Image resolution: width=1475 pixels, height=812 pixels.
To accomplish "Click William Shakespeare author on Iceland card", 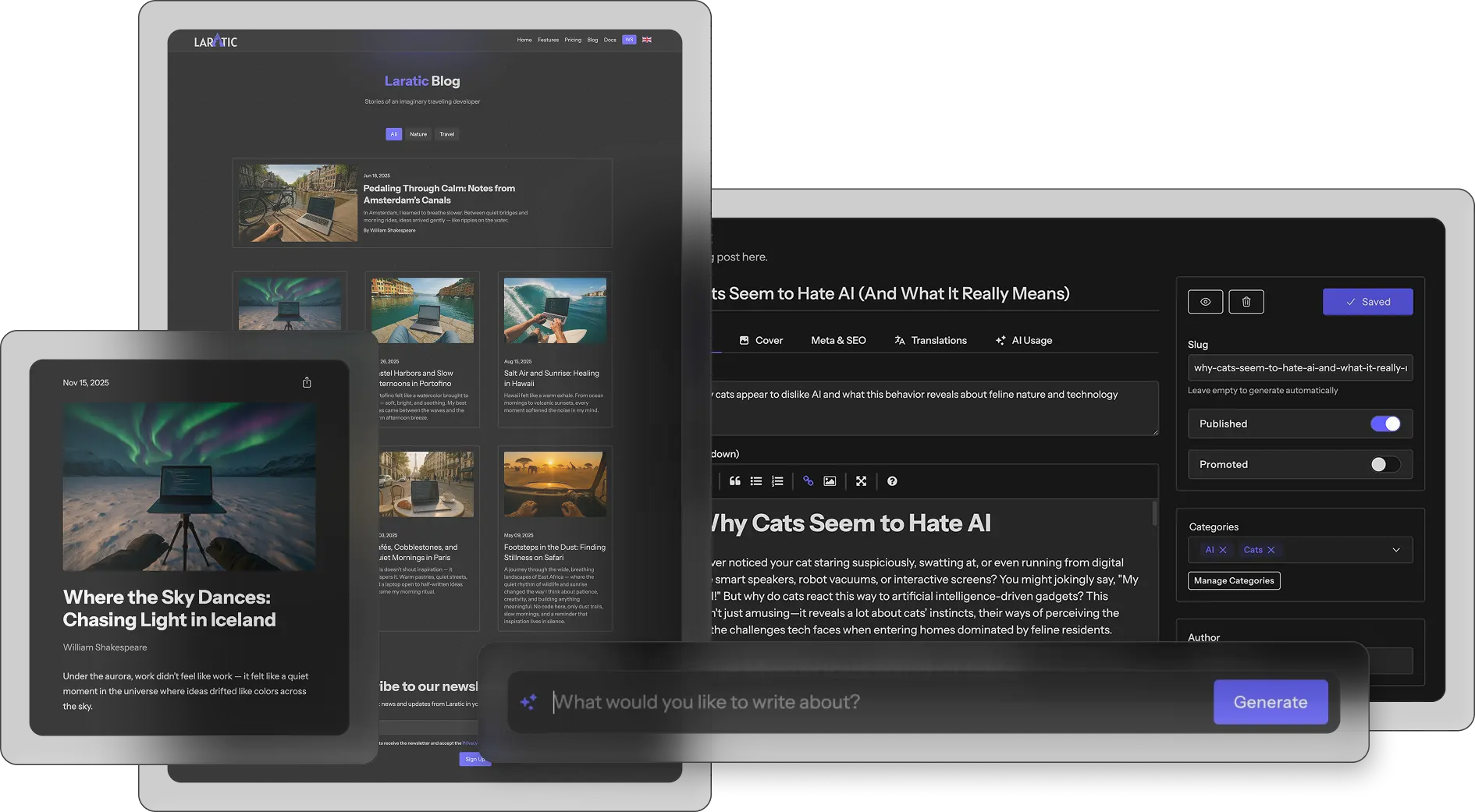I will 105,647.
